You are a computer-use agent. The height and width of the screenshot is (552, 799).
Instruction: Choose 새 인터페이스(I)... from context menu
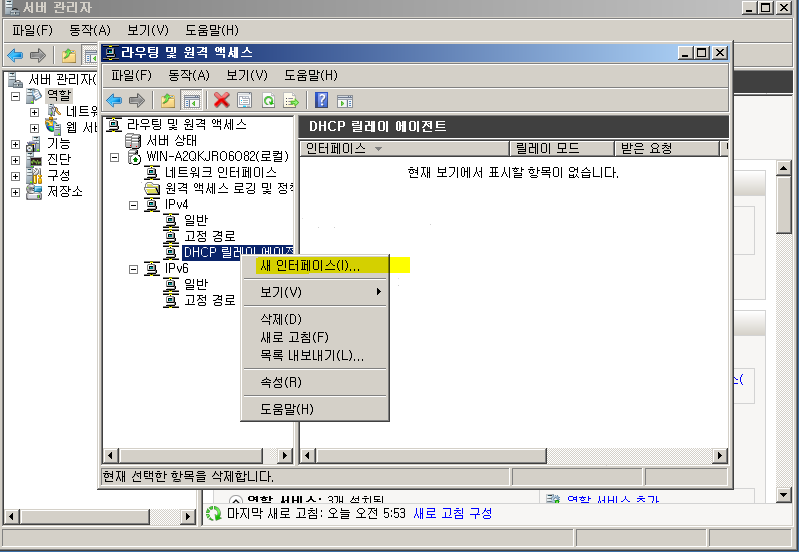click(314, 266)
